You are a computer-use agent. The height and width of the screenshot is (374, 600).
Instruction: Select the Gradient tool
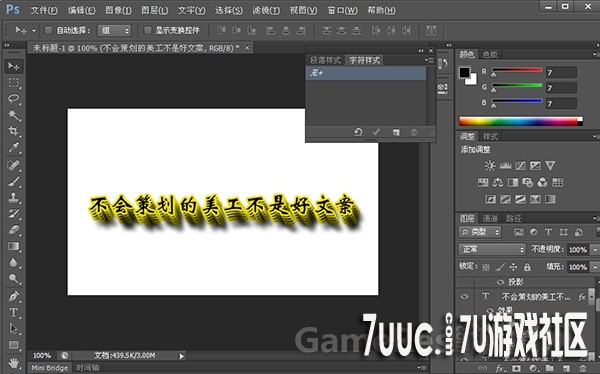[14, 246]
